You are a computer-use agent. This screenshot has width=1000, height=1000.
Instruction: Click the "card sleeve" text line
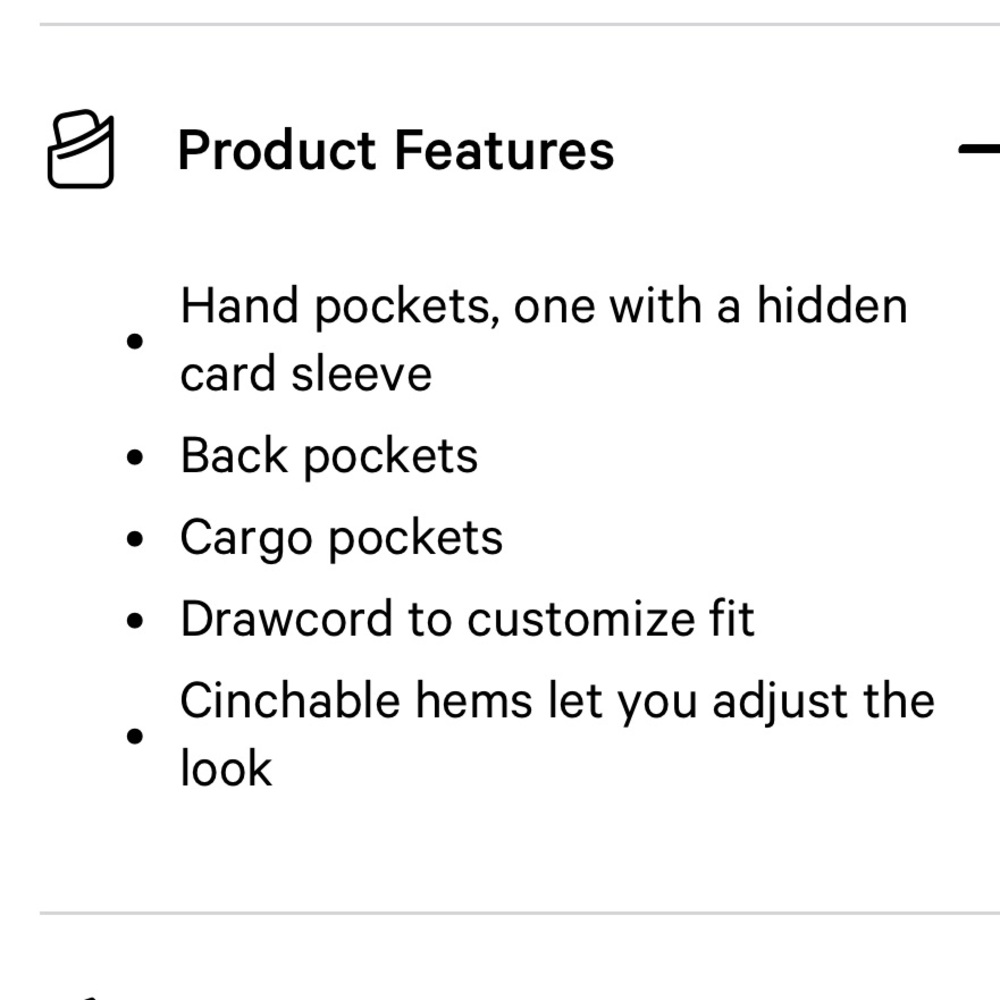pyautogui.click(x=305, y=374)
